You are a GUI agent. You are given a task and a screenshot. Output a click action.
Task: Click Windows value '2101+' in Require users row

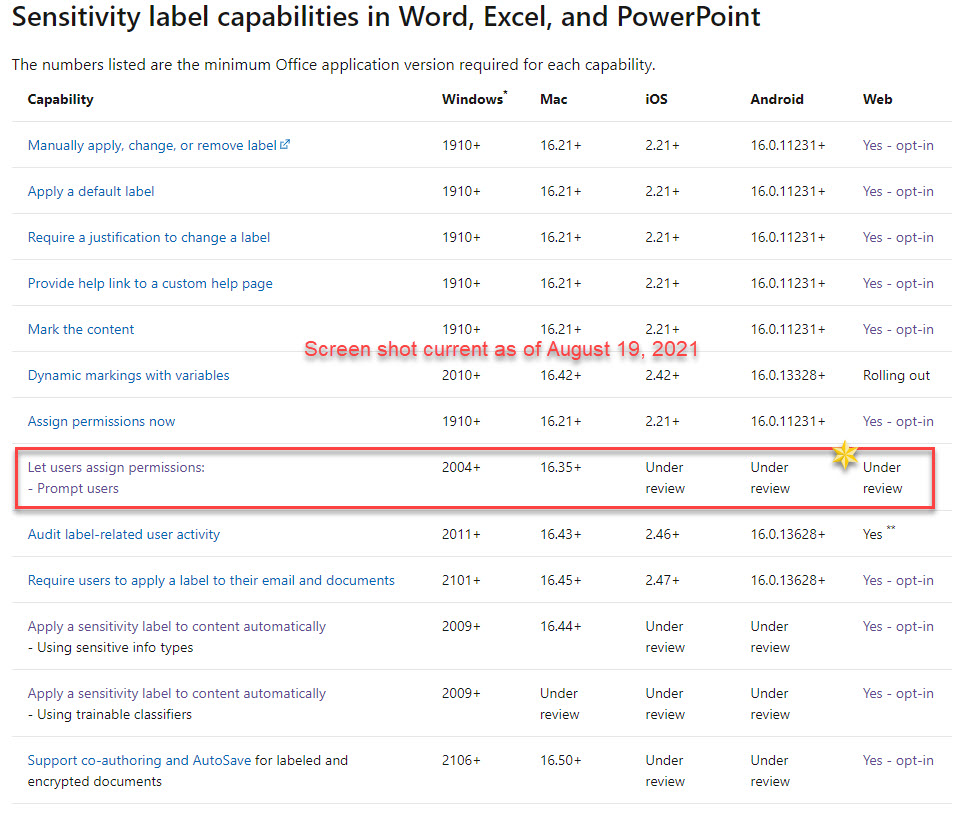point(461,581)
